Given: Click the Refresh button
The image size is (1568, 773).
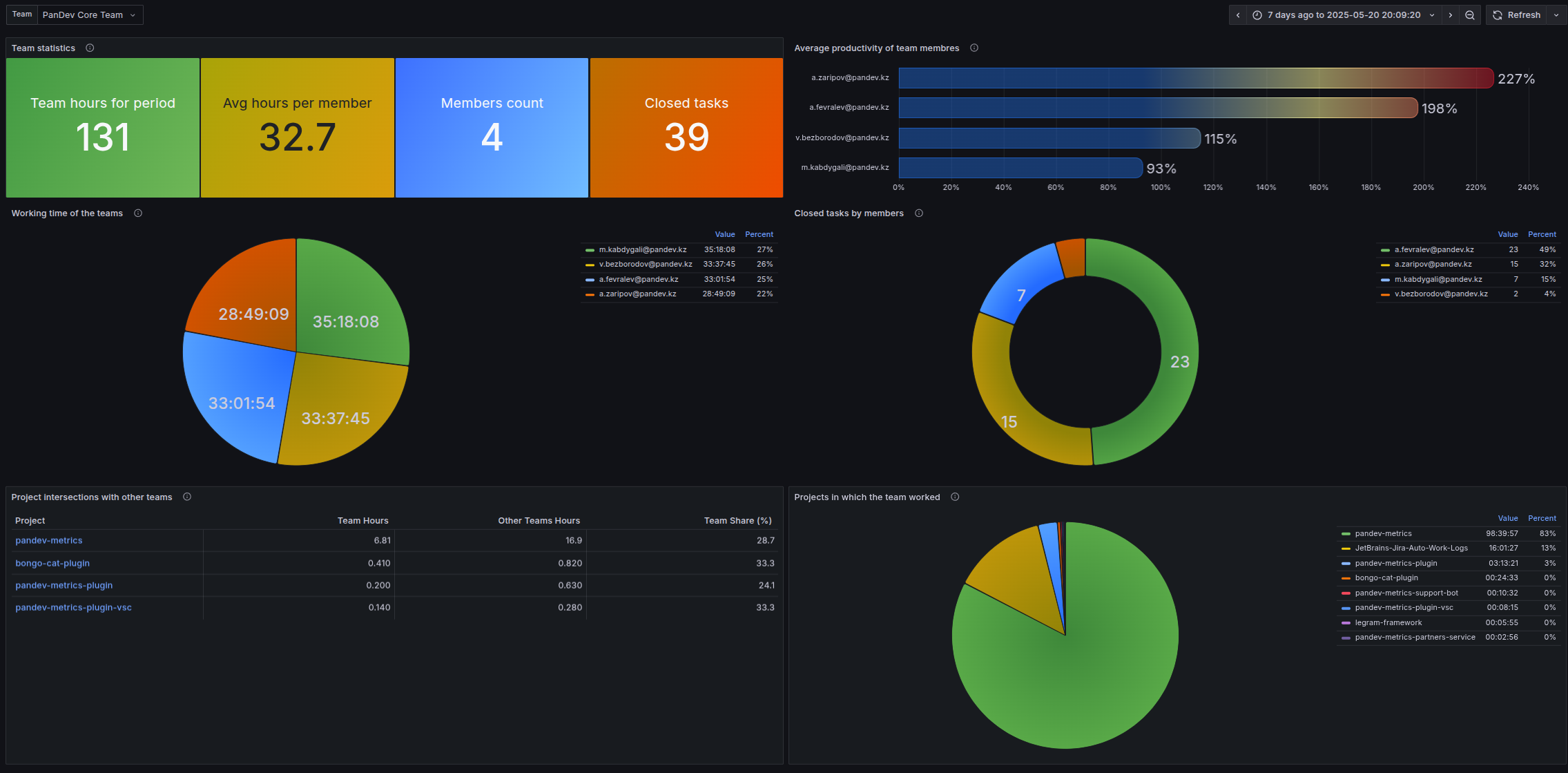Looking at the screenshot, I should [x=1517, y=15].
